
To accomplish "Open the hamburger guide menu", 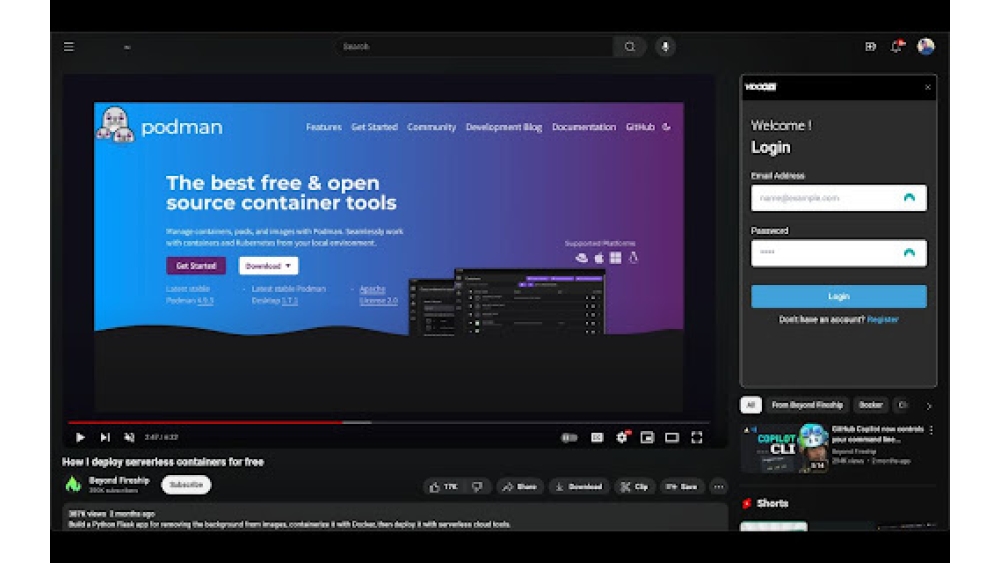I will click(69, 47).
